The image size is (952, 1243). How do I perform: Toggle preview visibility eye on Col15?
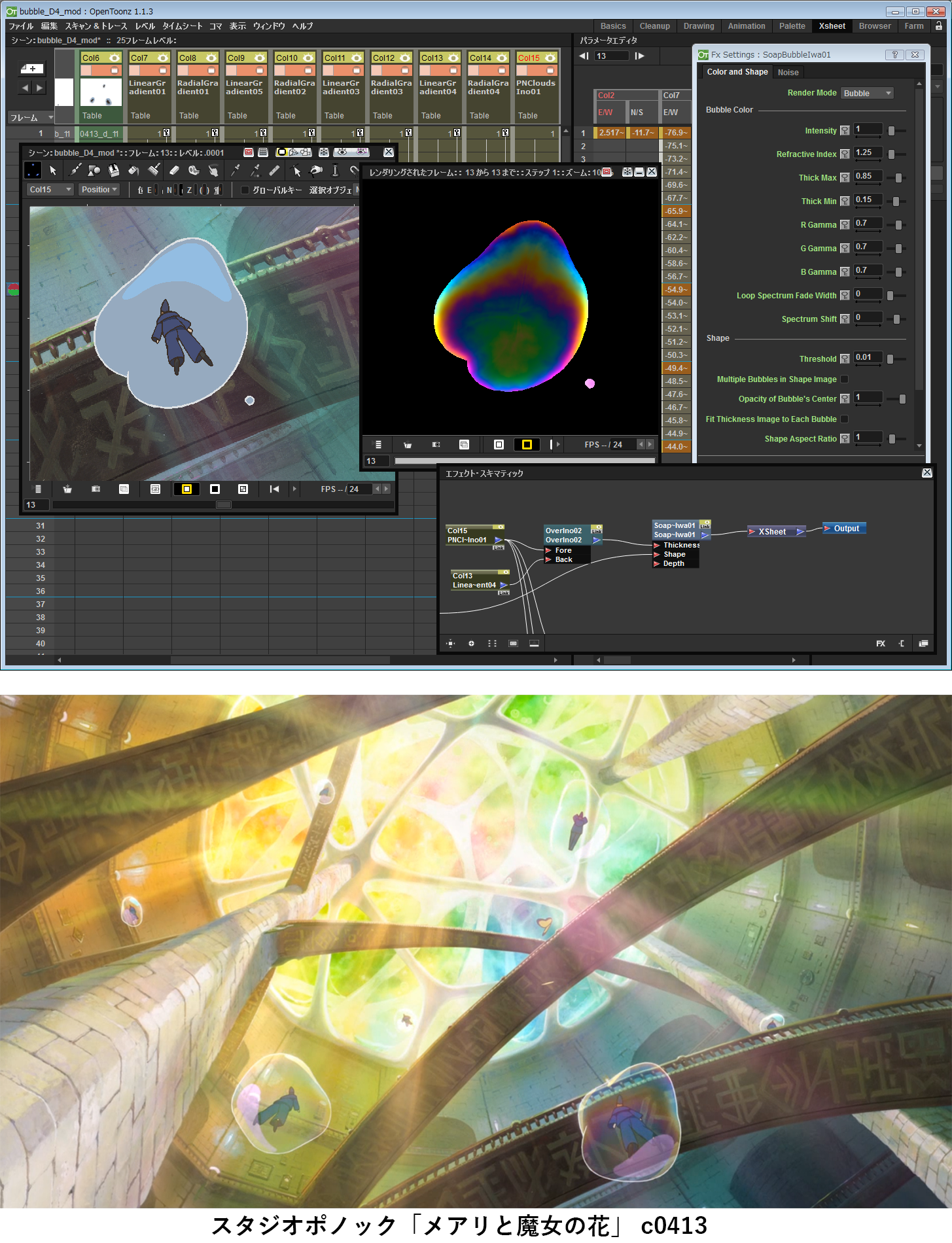[550, 58]
